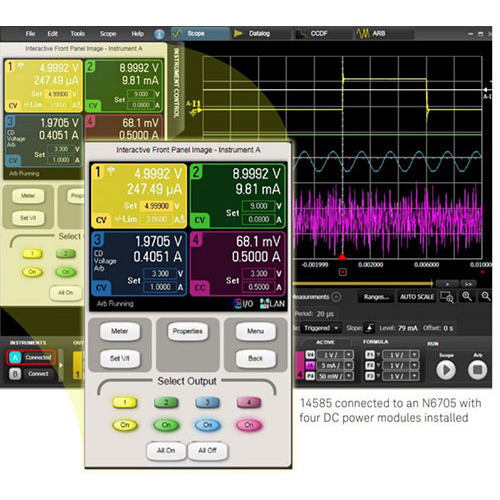
Task: Click the Back button on enlarged panel
Action: (x=256, y=359)
